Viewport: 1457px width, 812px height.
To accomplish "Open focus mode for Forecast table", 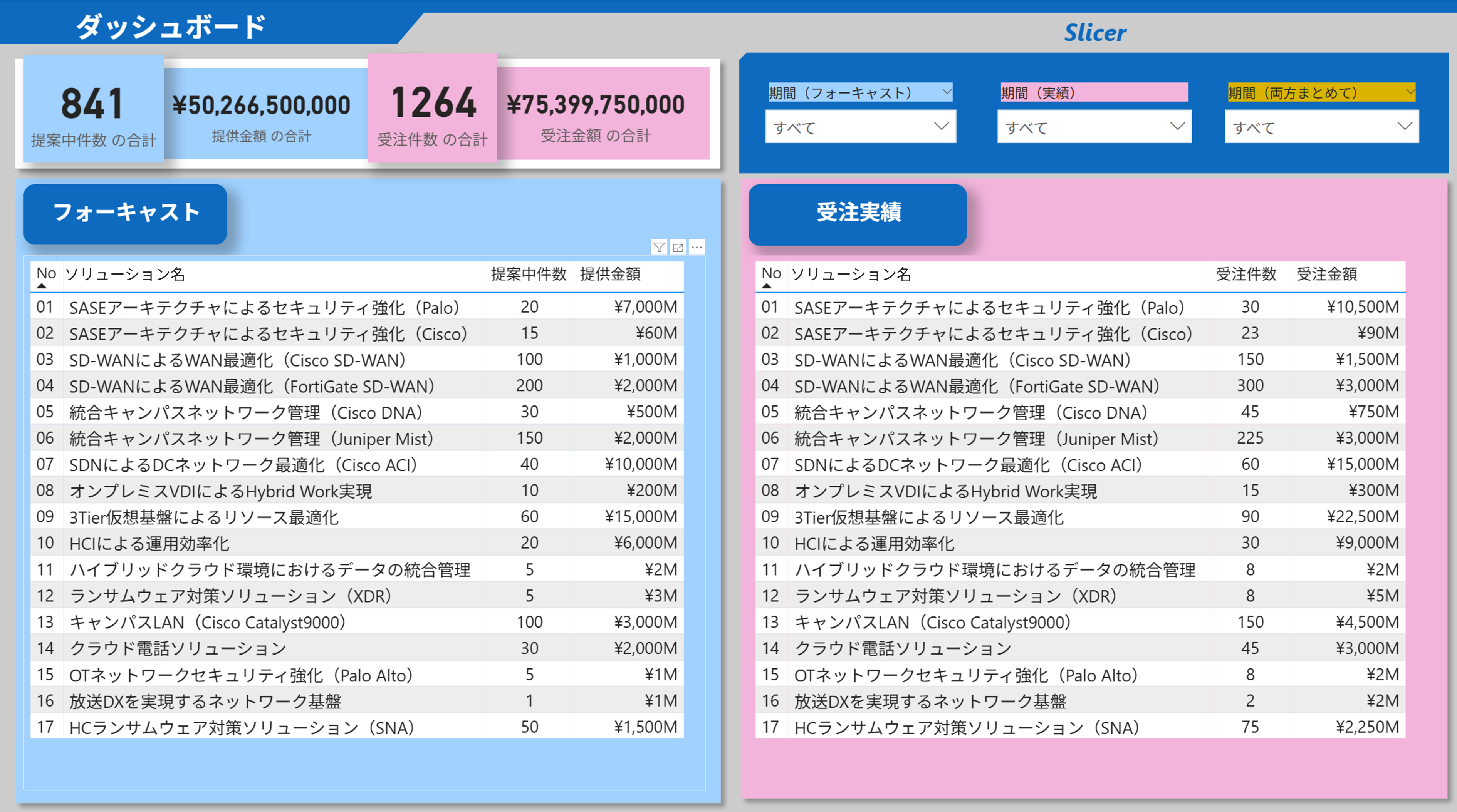I will click(678, 247).
